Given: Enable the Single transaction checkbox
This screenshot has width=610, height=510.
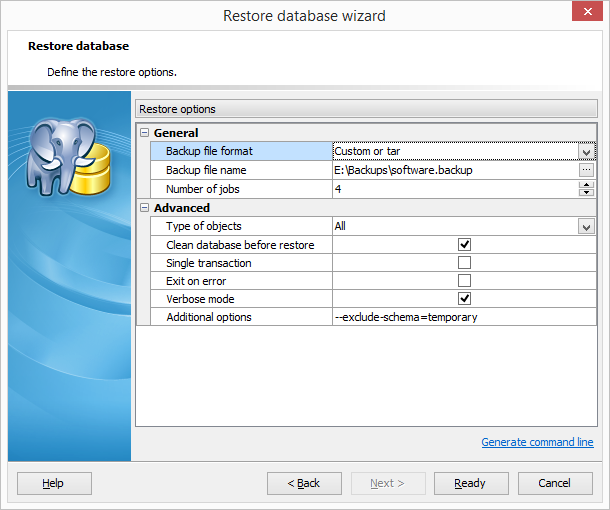Looking at the screenshot, I should tap(464, 263).
